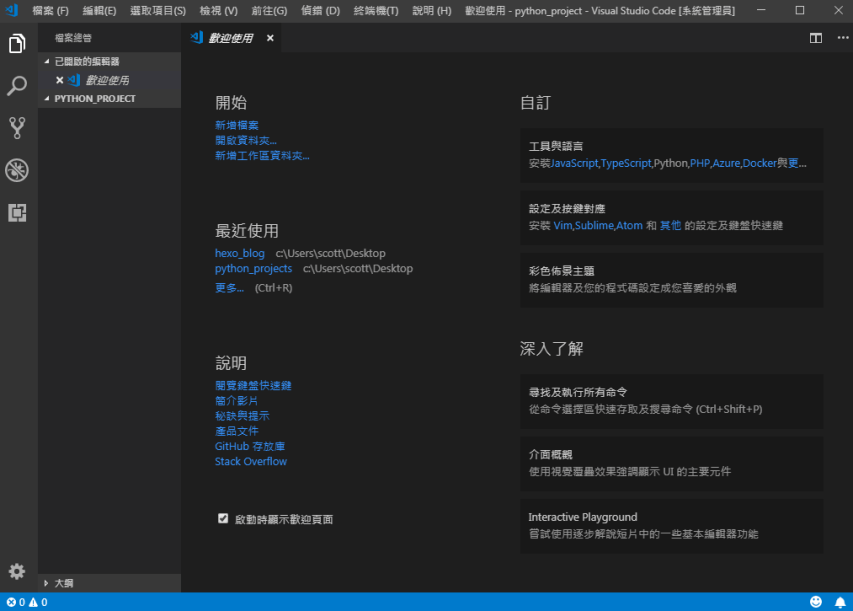Click the 閱覽鍵盤快速鍵 link

tap(253, 385)
